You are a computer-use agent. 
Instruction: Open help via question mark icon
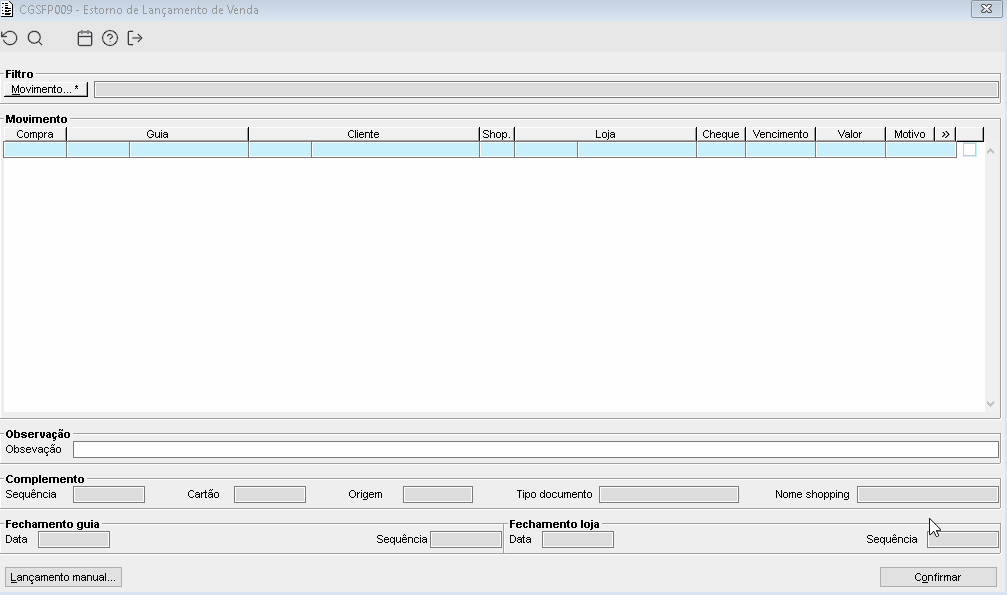click(110, 39)
